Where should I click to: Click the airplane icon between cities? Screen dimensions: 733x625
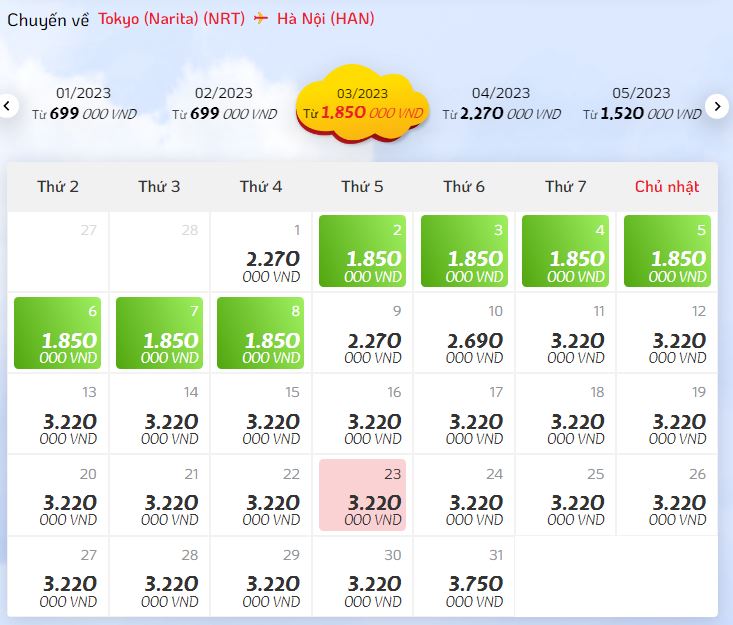pyautogui.click(x=261, y=18)
